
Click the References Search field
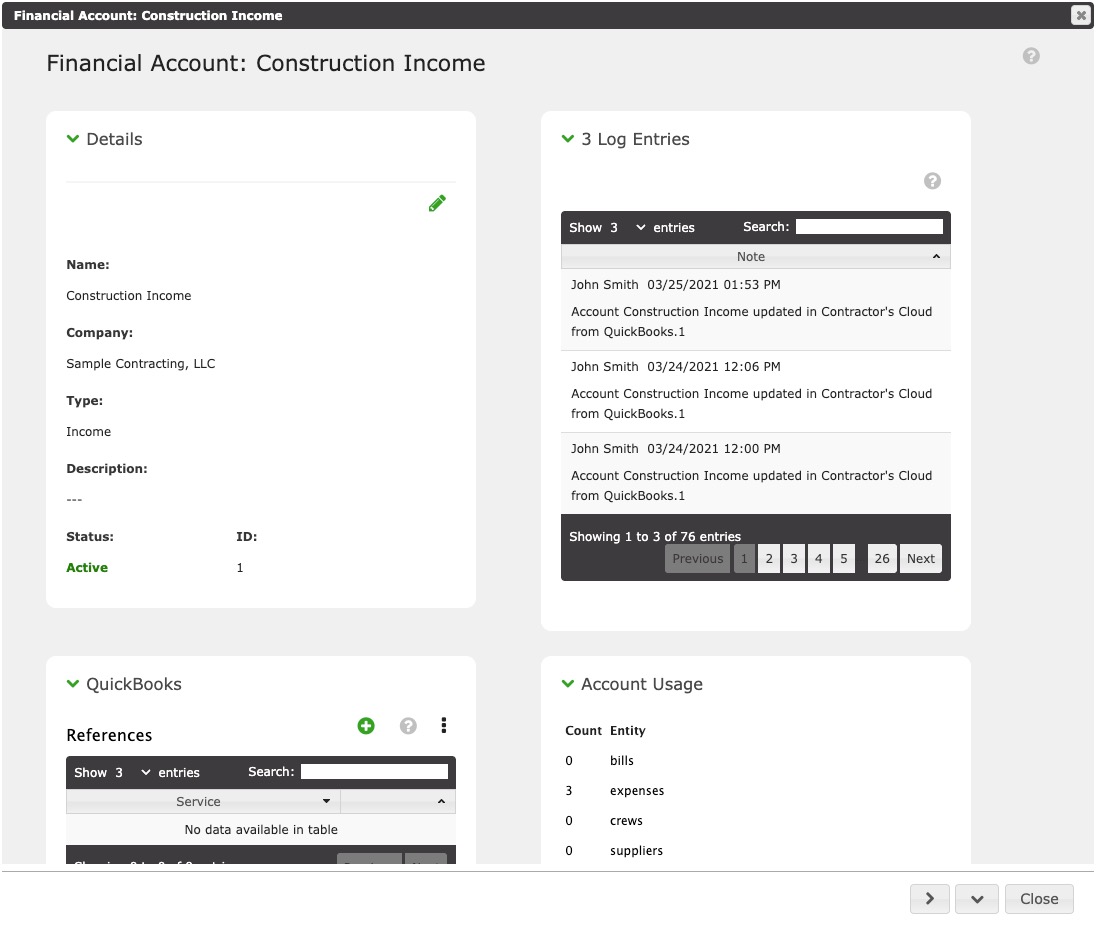[x=374, y=771]
